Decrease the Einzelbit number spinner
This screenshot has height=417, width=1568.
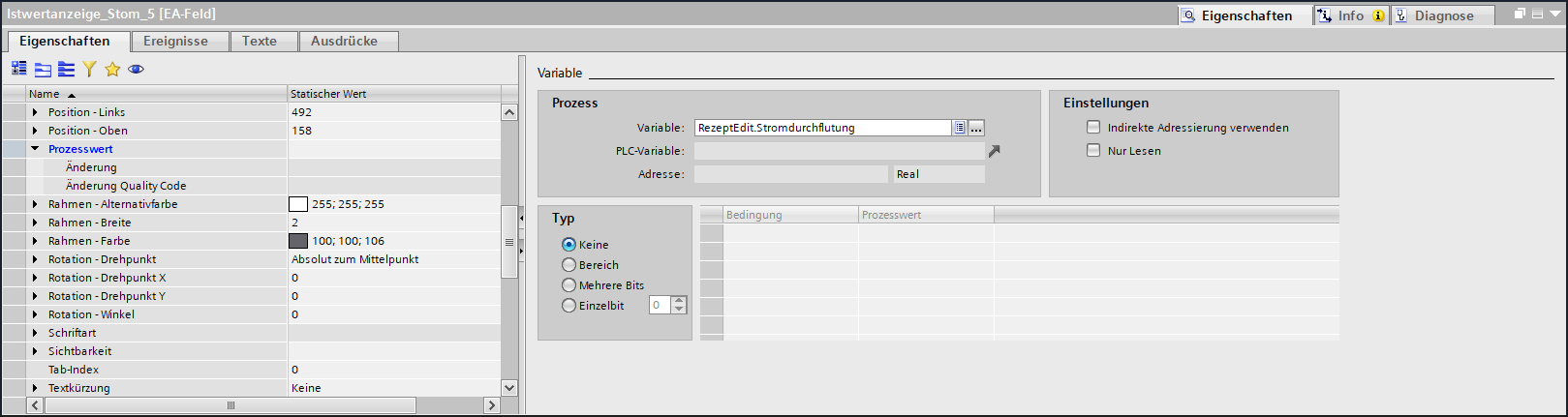click(x=679, y=310)
